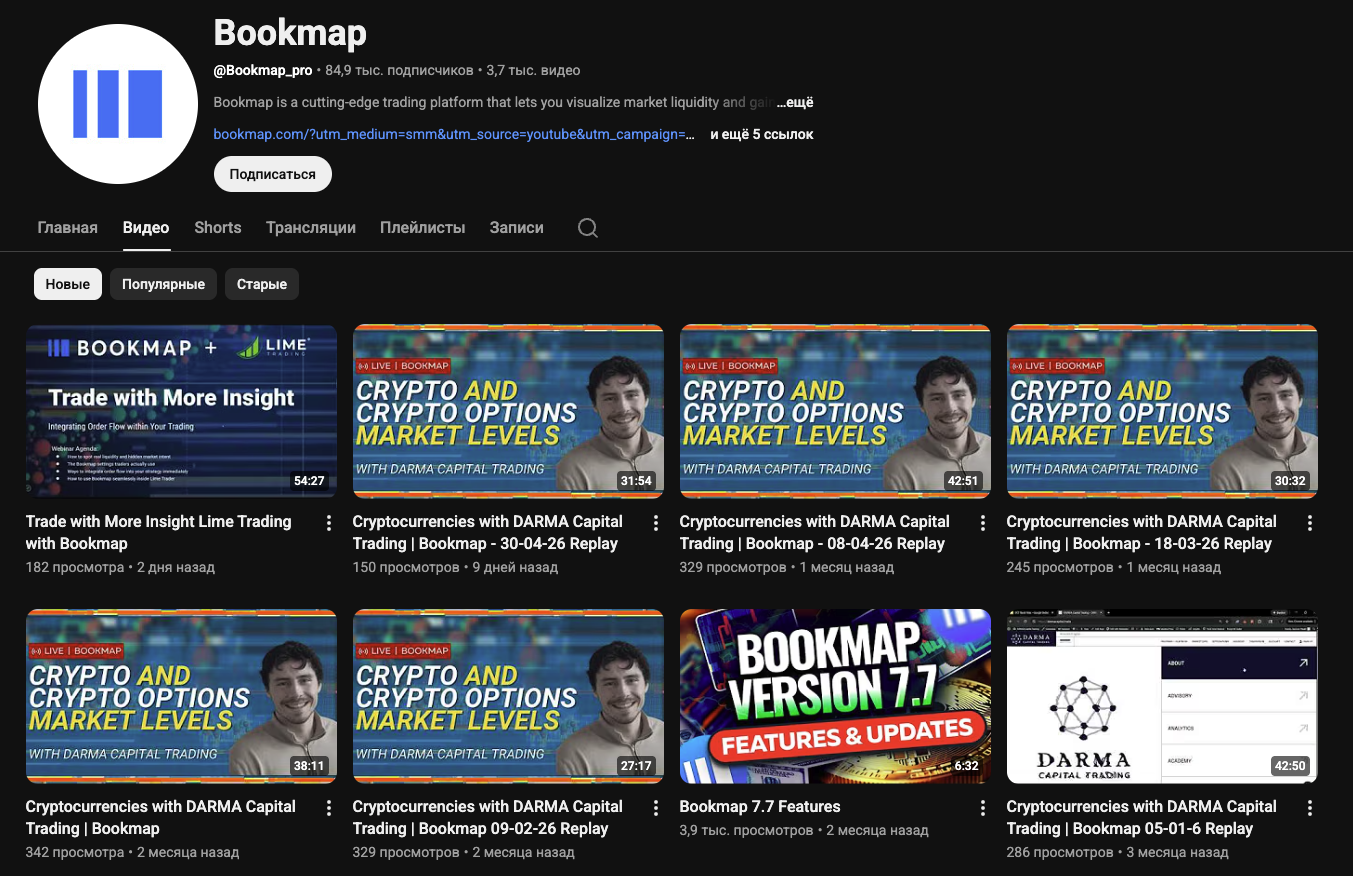Open options menu for 09-02-26 Replay video

(656, 808)
